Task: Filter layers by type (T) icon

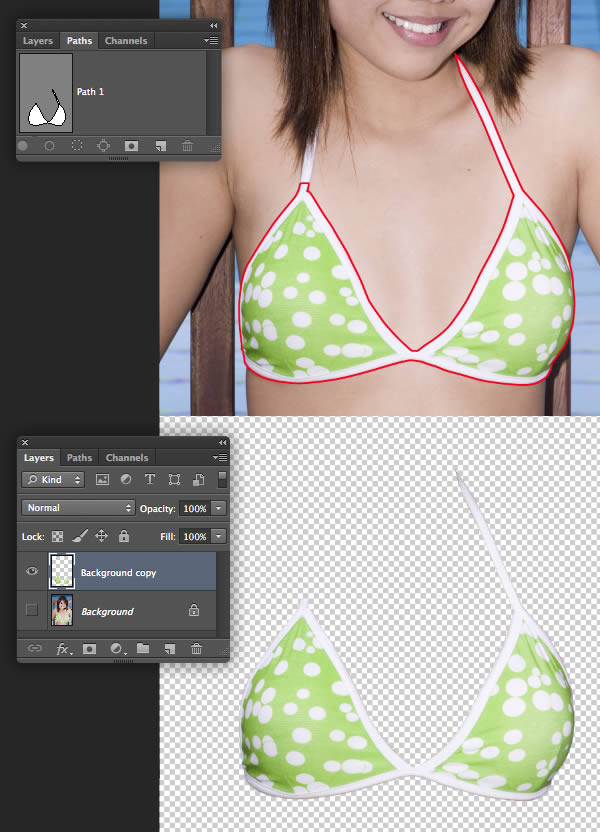Action: pos(150,480)
